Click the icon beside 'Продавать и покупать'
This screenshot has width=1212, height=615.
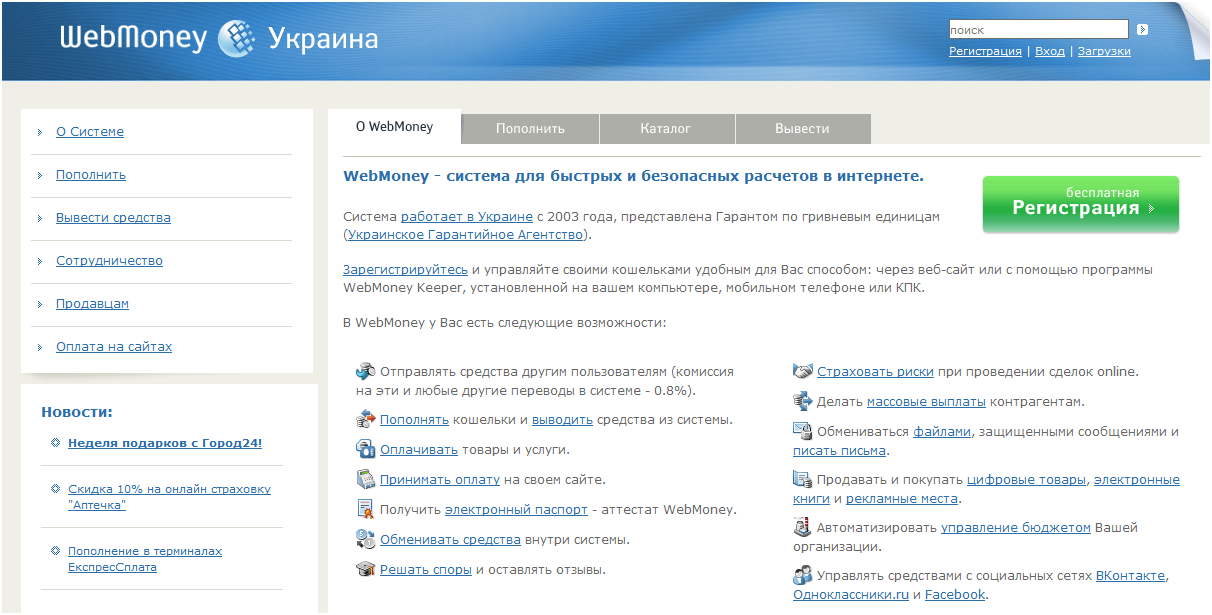803,479
